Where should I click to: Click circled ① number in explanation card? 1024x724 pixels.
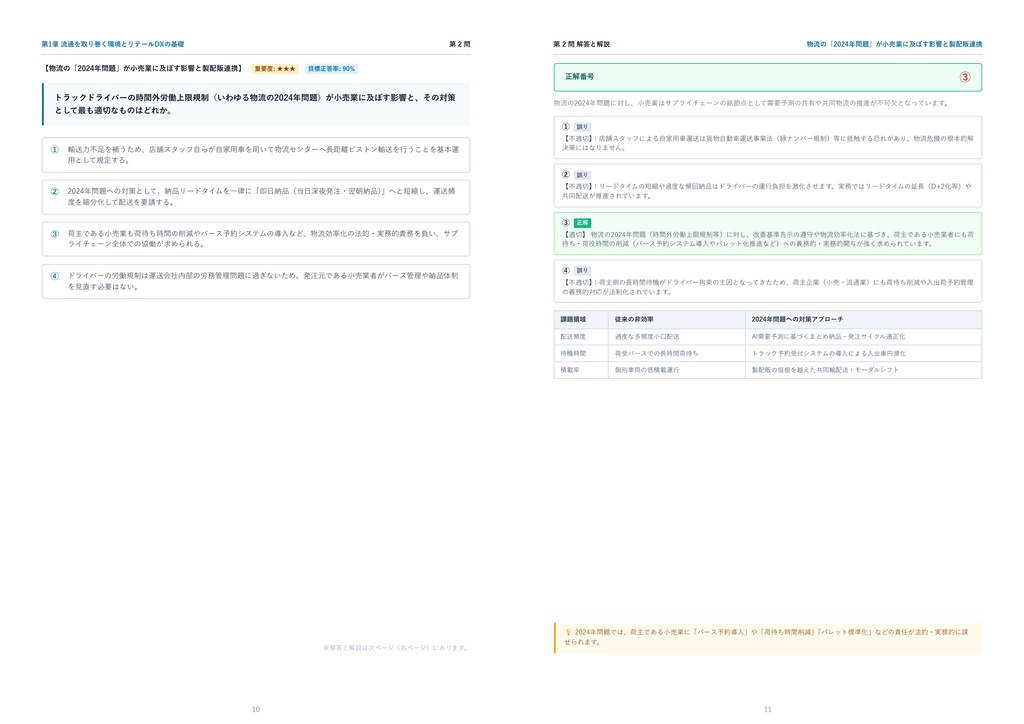566,127
